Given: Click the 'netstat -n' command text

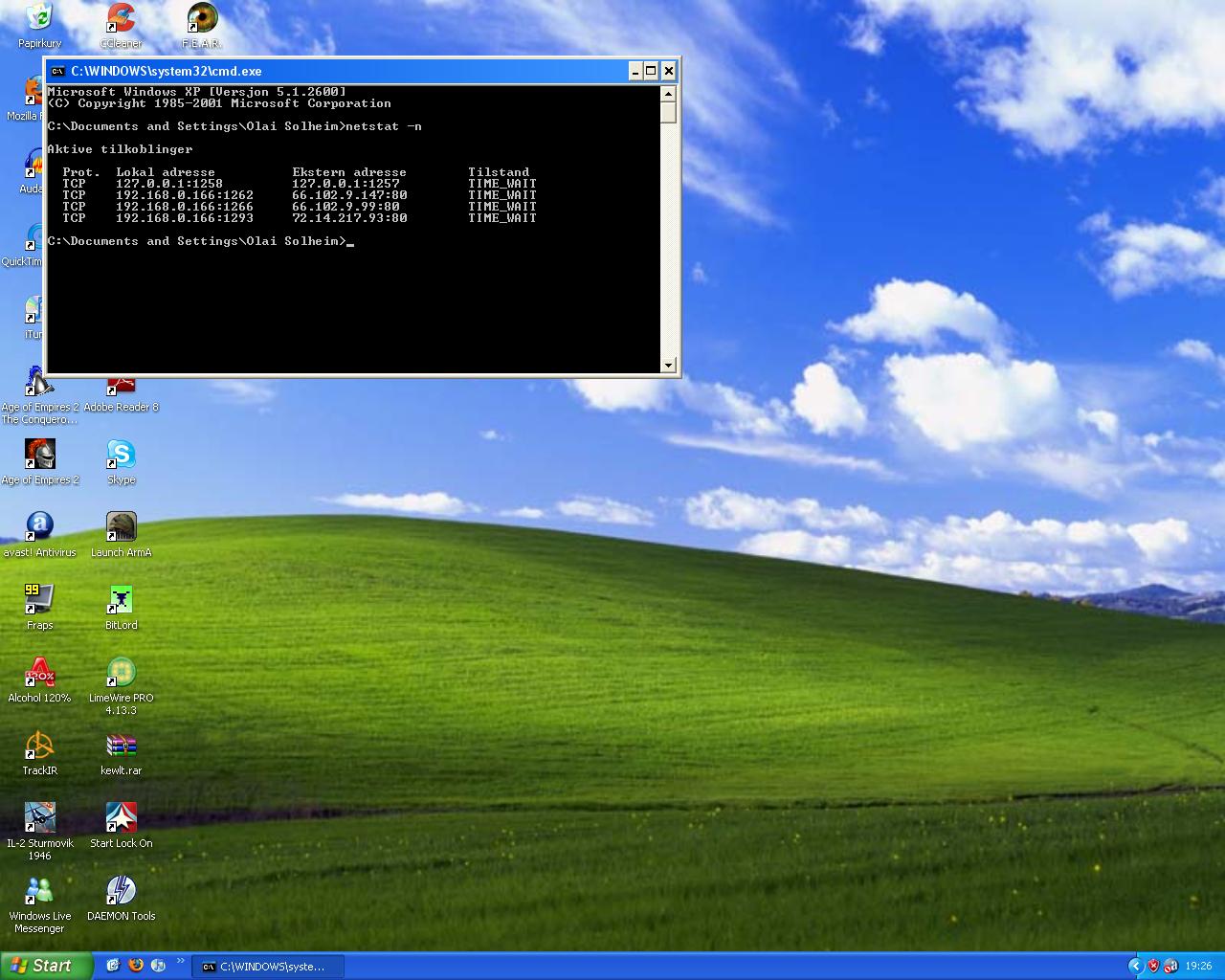Looking at the screenshot, I should (x=384, y=126).
